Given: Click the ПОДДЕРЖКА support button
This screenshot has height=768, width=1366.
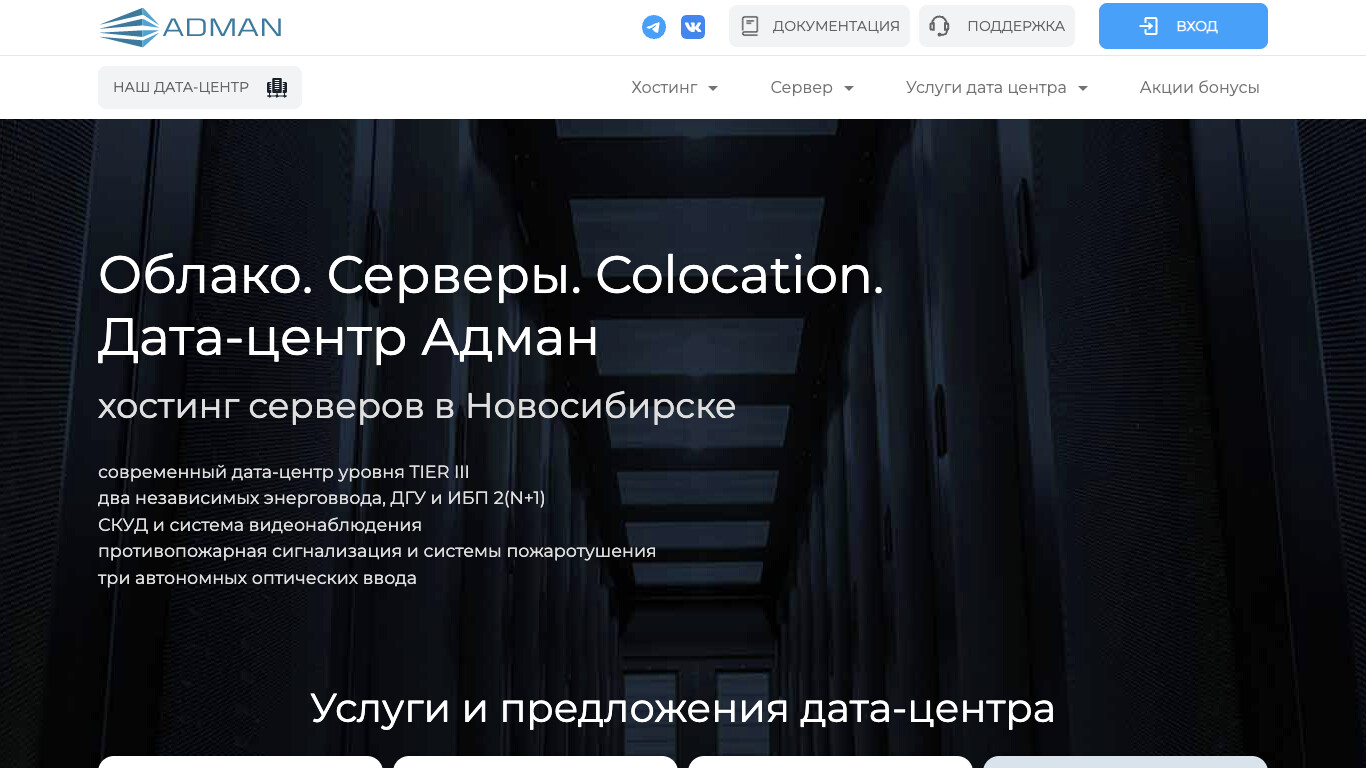Looking at the screenshot, I should click(997, 25).
